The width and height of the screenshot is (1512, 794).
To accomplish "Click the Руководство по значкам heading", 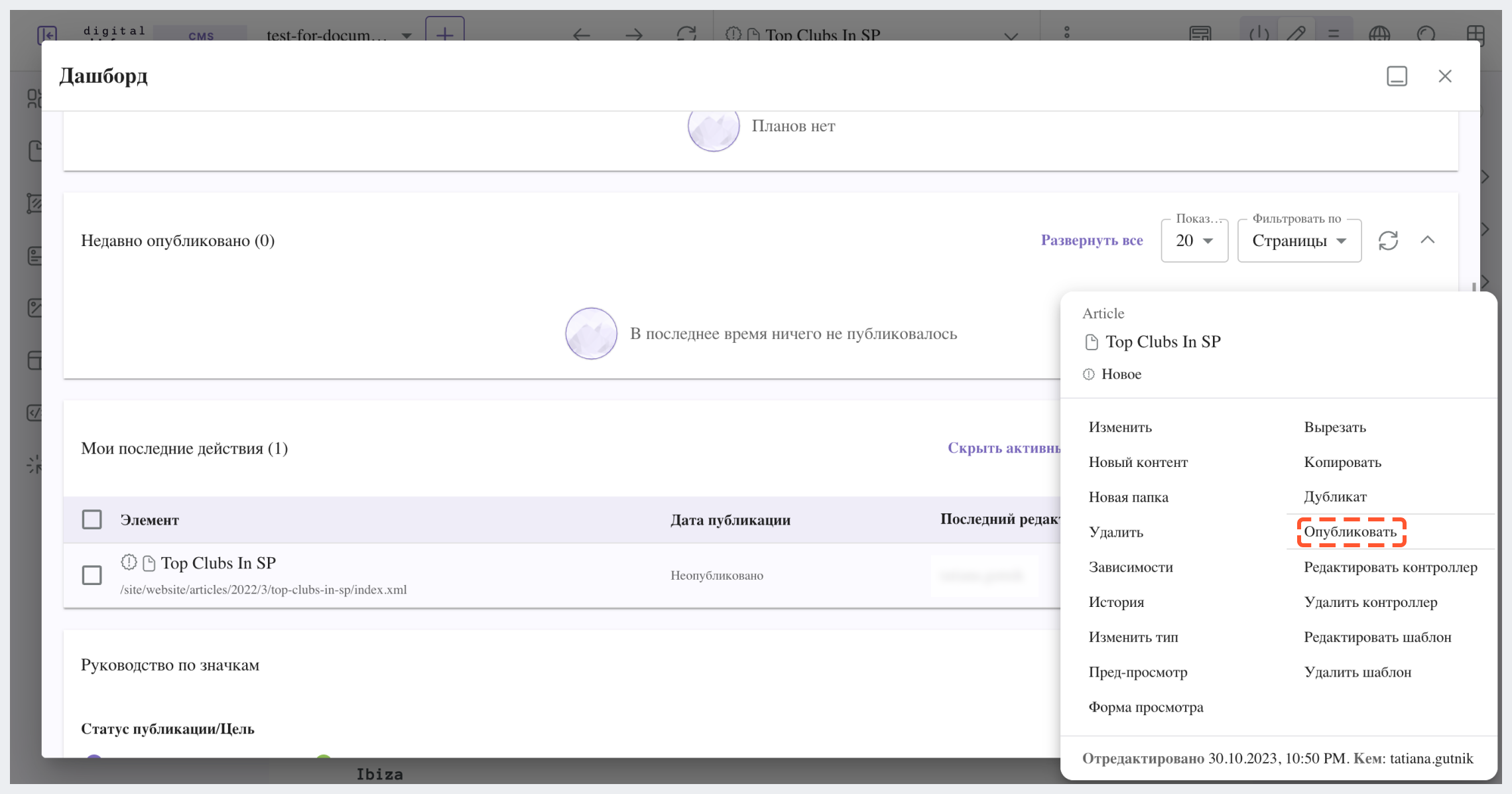I will (170, 665).
